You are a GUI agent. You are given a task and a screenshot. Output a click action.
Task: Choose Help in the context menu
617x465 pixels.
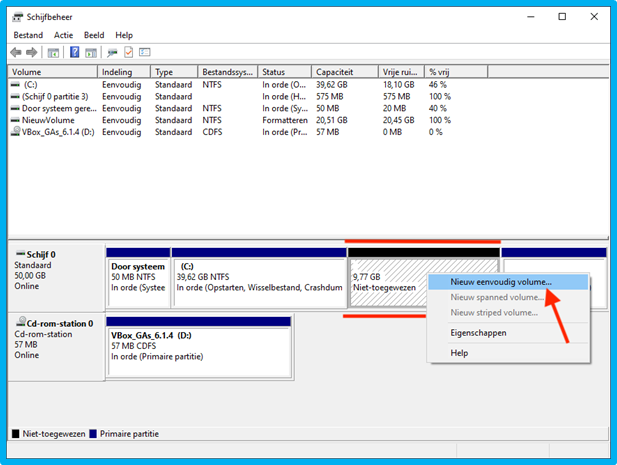[508, 353]
